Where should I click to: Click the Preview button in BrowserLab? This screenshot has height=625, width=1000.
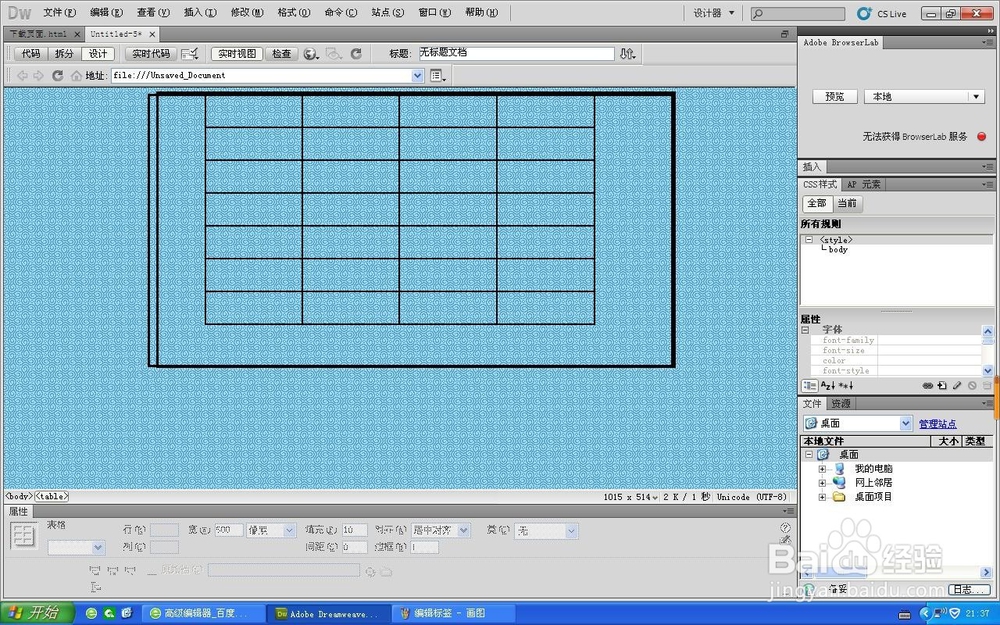[x=835, y=96]
